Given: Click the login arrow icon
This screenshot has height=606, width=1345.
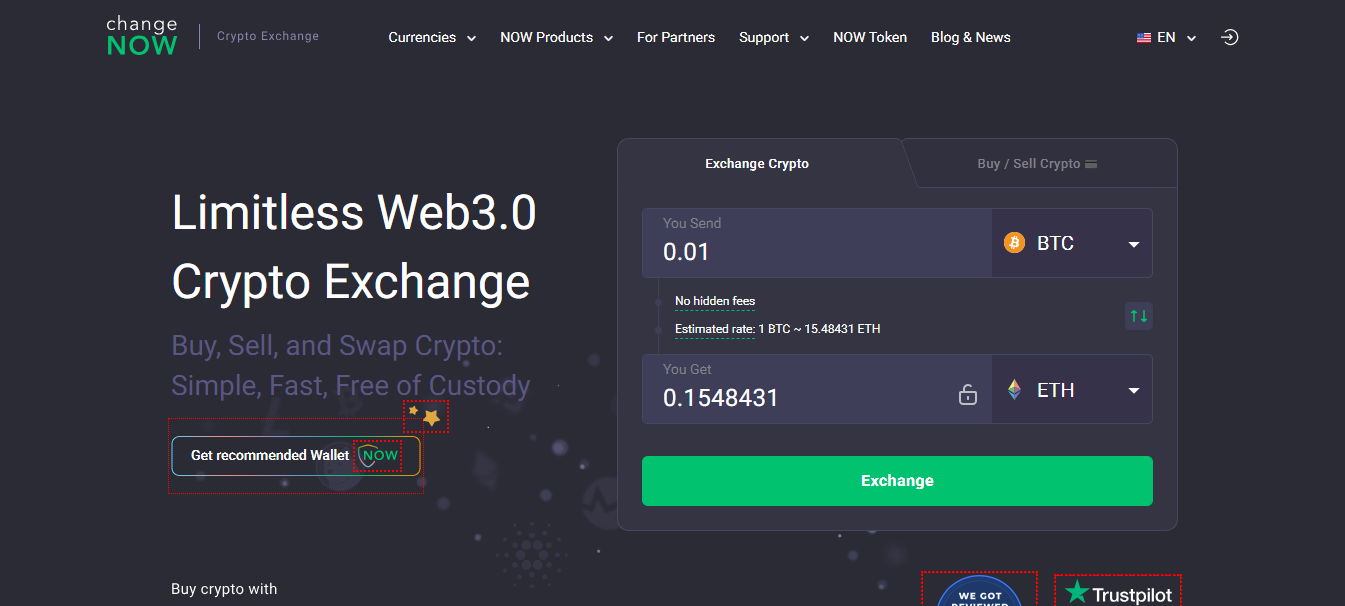Looking at the screenshot, I should tap(1230, 37).
